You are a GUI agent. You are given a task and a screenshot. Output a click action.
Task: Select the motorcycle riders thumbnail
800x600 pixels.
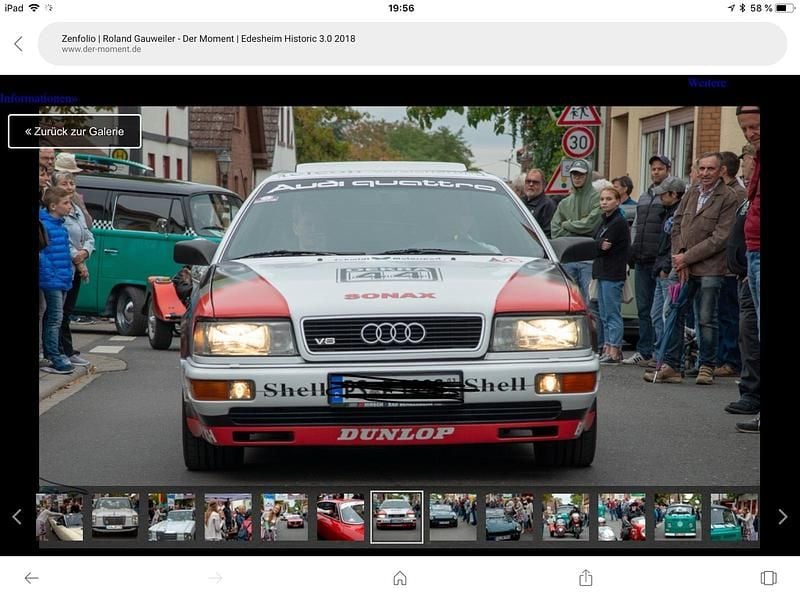[x=566, y=517]
